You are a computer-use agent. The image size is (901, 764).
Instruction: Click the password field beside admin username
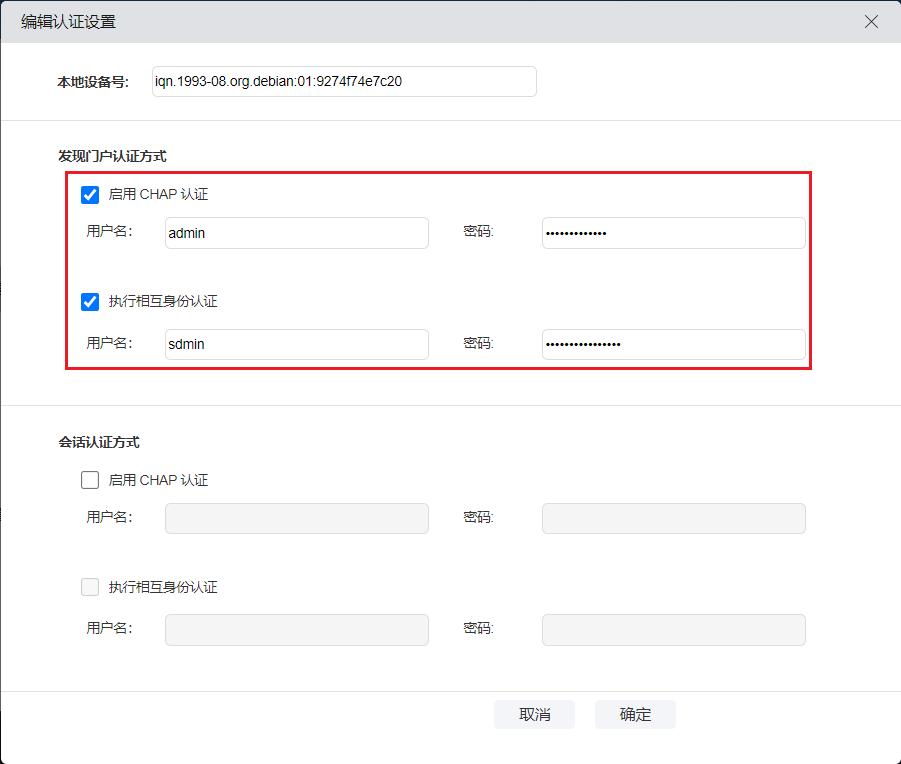point(673,233)
